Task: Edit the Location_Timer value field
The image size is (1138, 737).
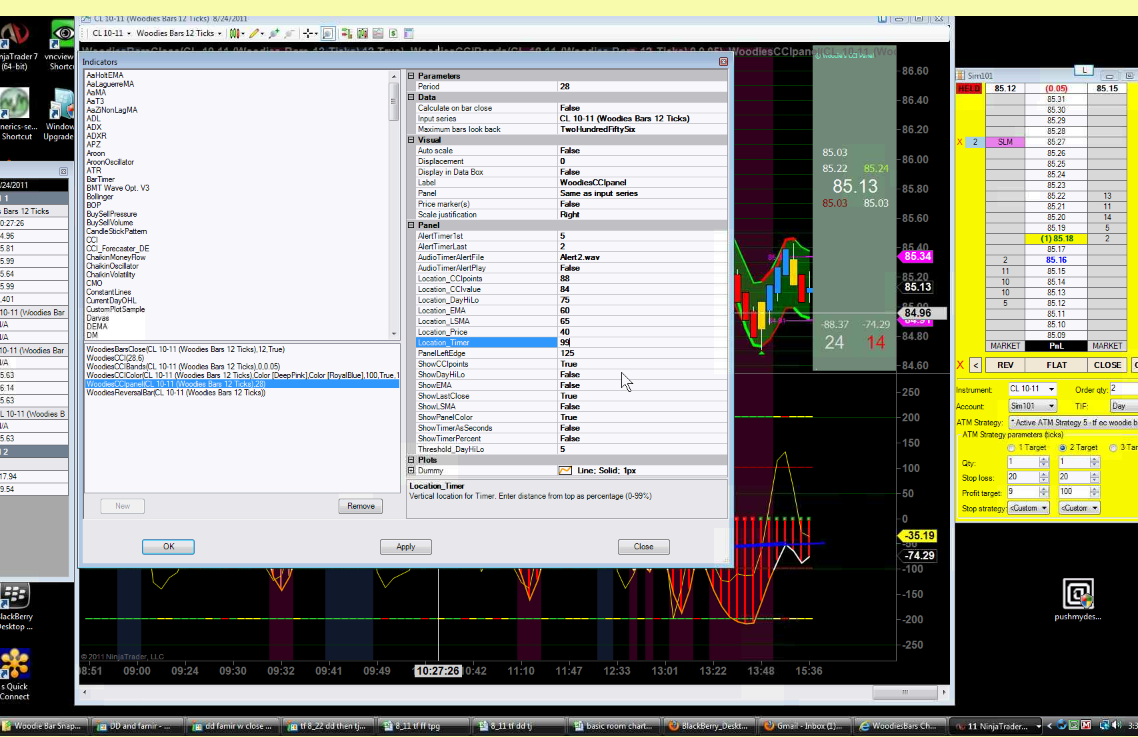Action: 642,343
